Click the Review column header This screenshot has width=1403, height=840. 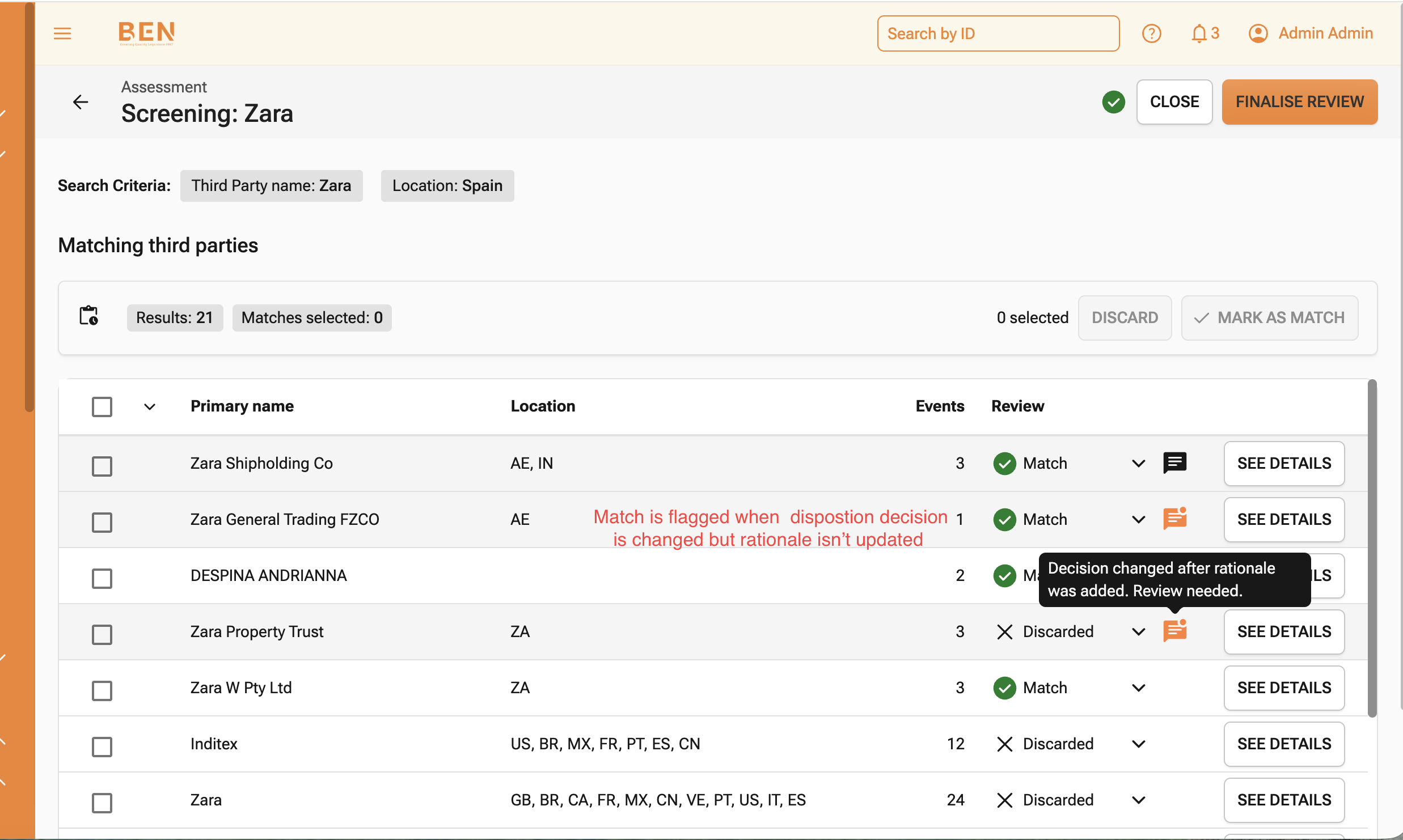(x=1017, y=406)
